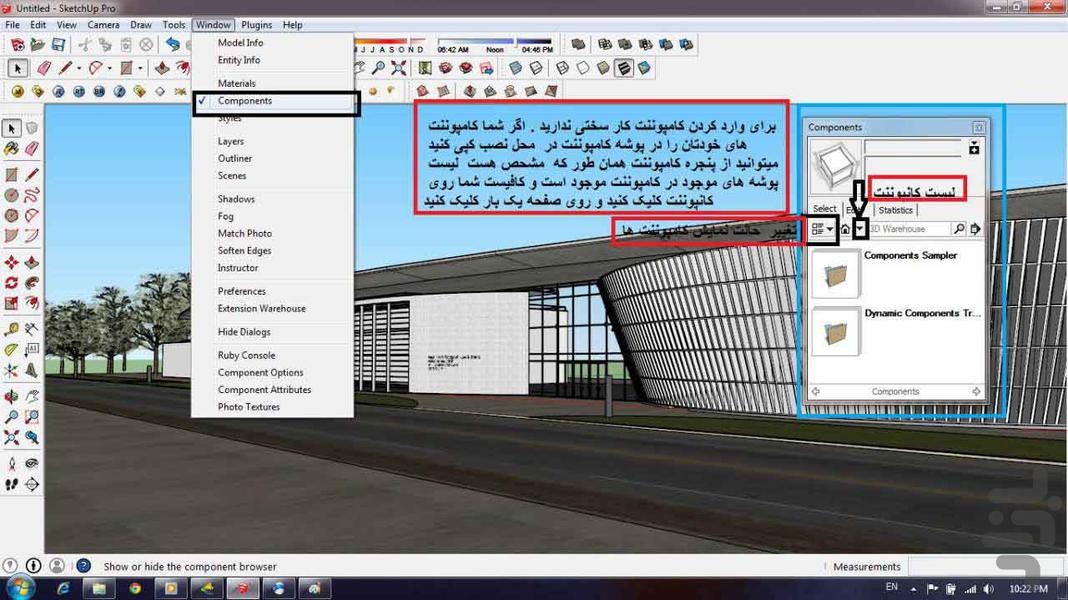Select the Components Sampler thumbnail

click(833, 272)
